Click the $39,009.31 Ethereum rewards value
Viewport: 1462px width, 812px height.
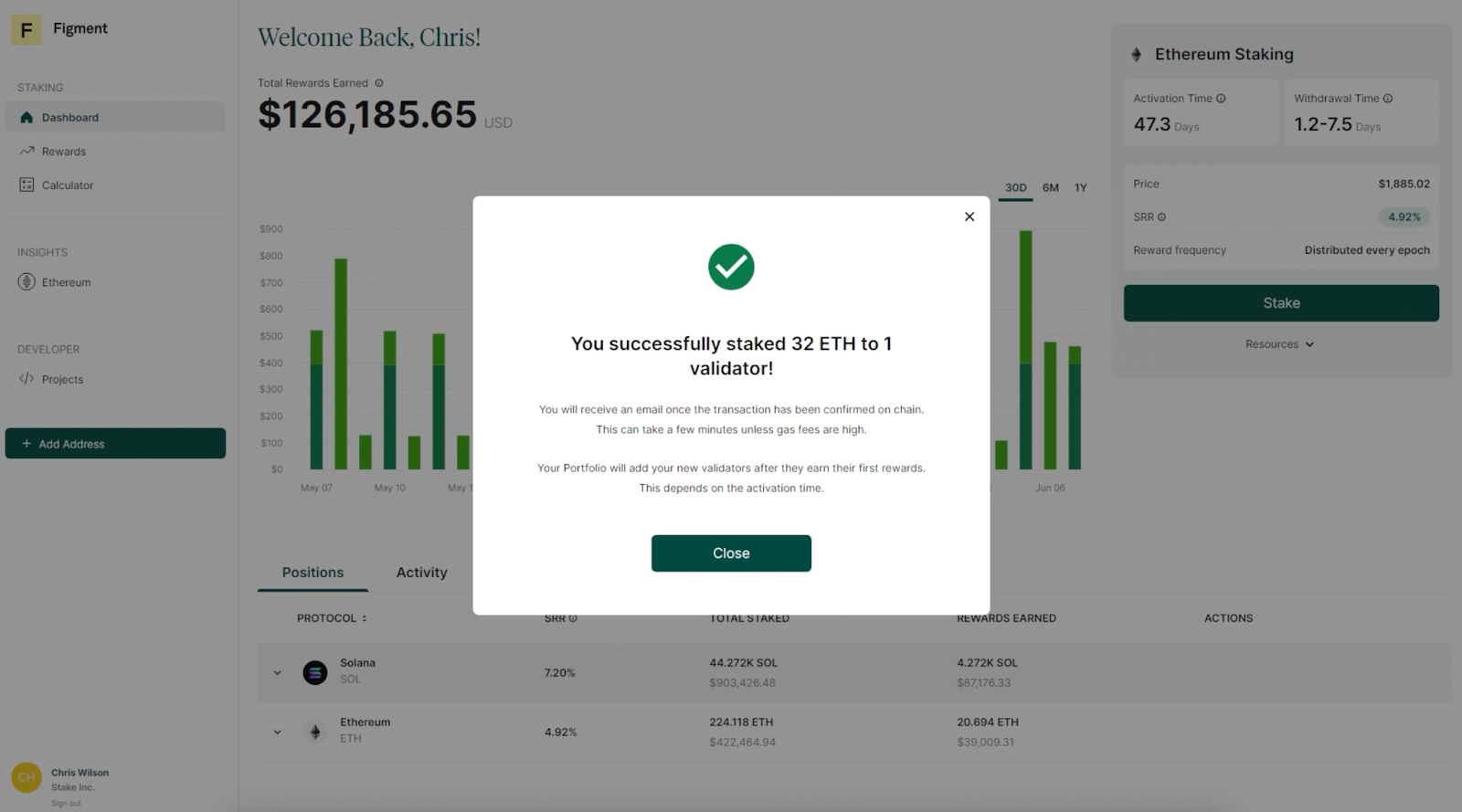click(x=985, y=743)
